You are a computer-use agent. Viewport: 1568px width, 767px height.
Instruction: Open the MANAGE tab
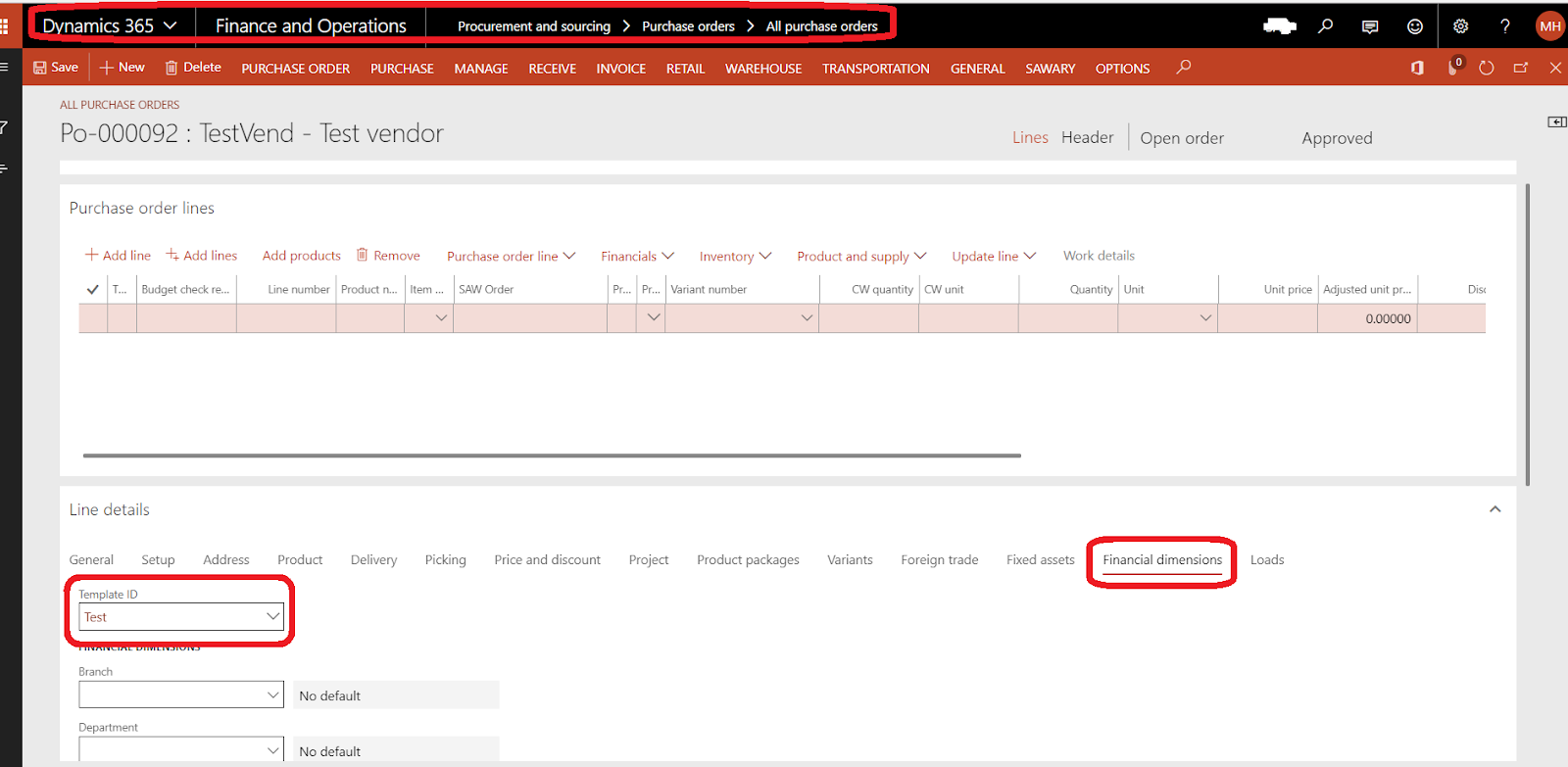pos(481,69)
